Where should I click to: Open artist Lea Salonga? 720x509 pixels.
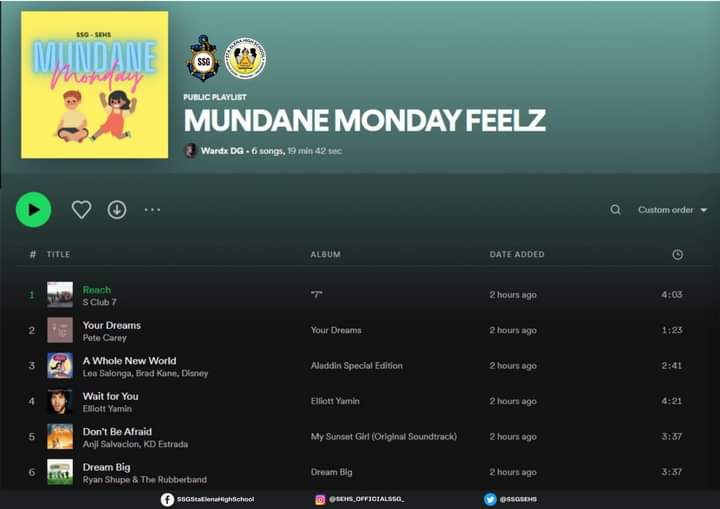[107, 373]
